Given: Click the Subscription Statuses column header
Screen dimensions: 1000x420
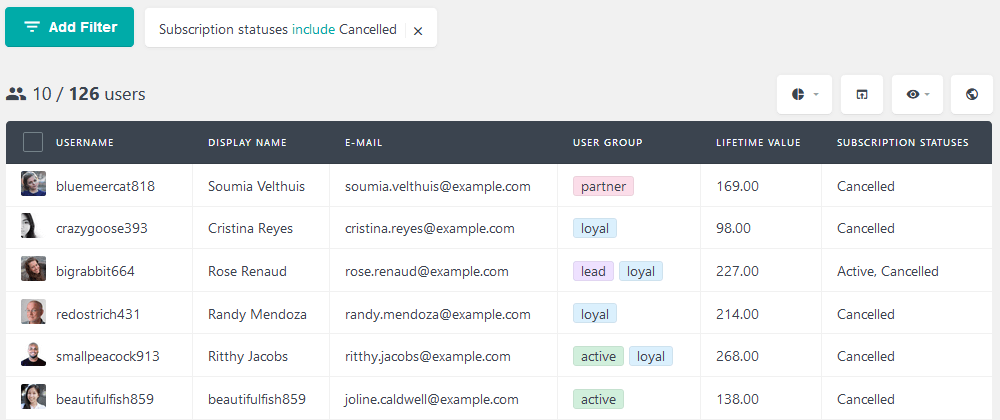Looking at the screenshot, I should (x=902, y=143).
